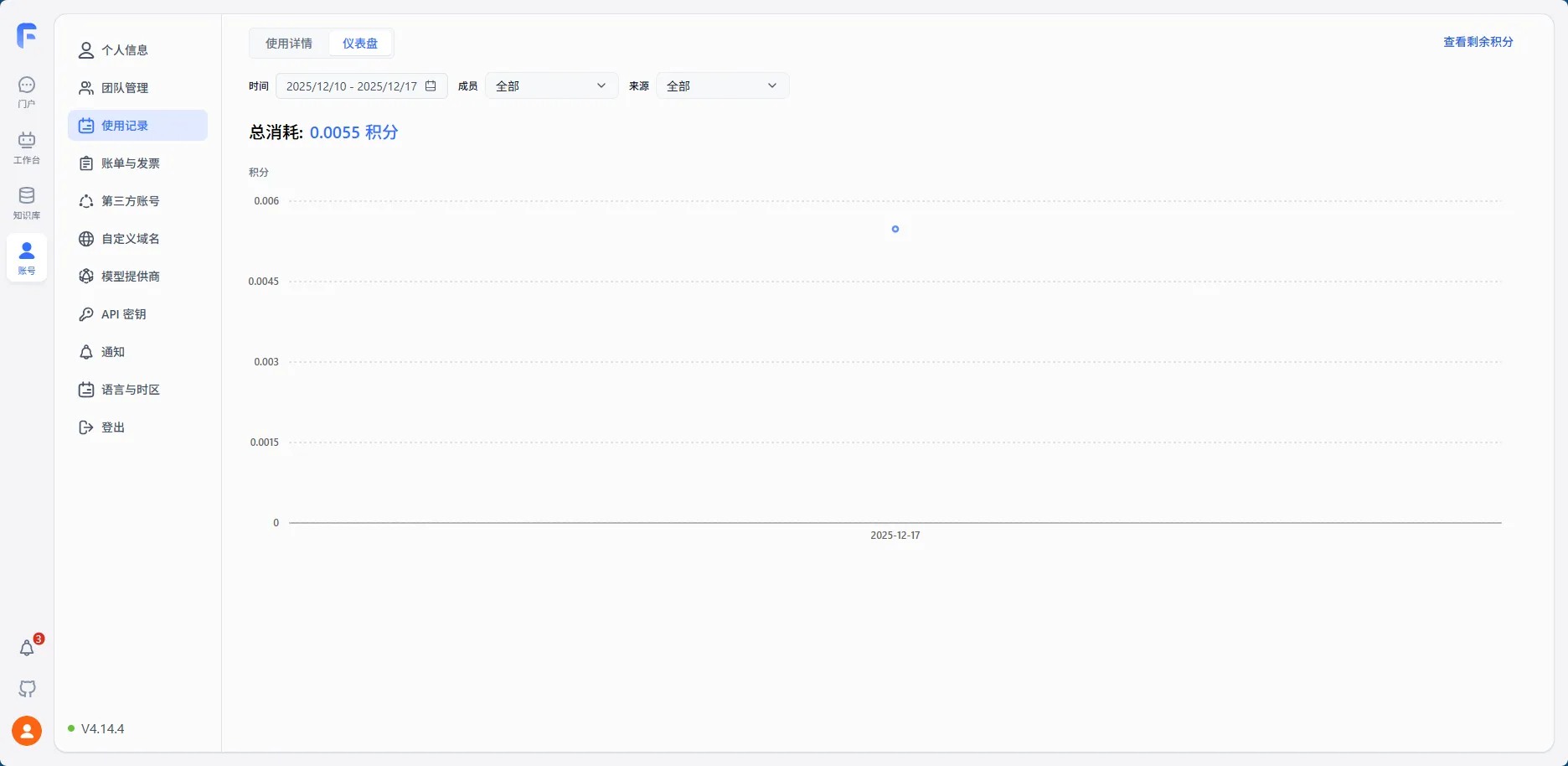This screenshot has width=1568, height=766.
Task: Expand the 来源 source dropdown
Action: pos(722,85)
